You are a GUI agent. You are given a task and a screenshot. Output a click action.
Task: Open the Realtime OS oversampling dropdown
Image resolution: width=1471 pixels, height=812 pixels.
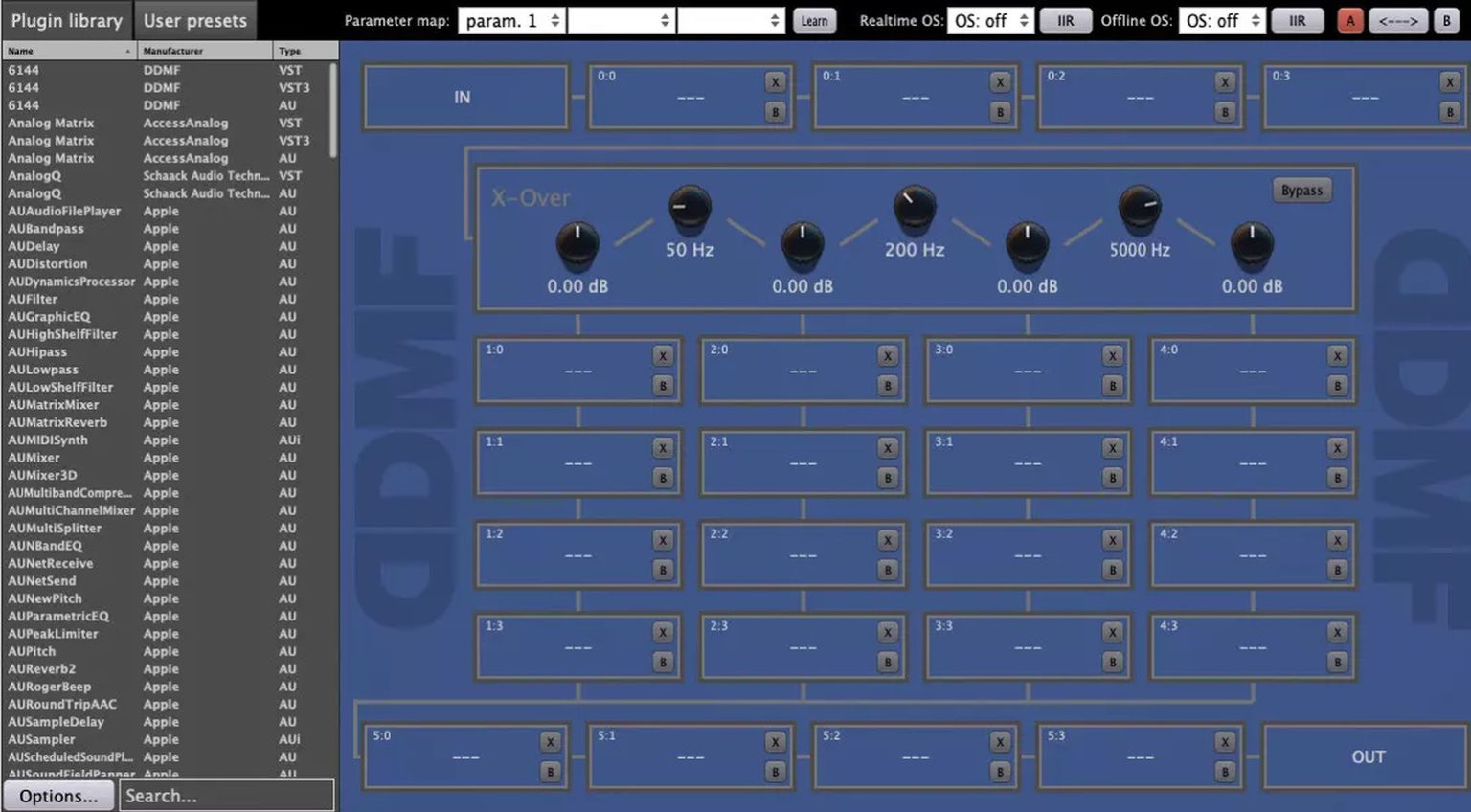pyautogui.click(x=991, y=19)
